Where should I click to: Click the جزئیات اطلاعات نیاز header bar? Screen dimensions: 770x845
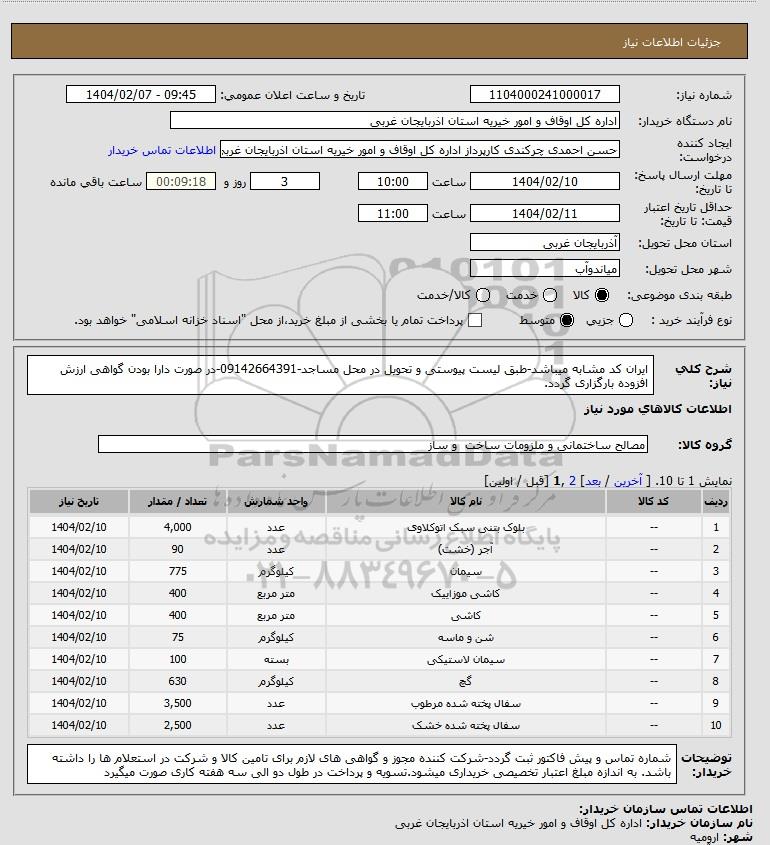coord(379,41)
